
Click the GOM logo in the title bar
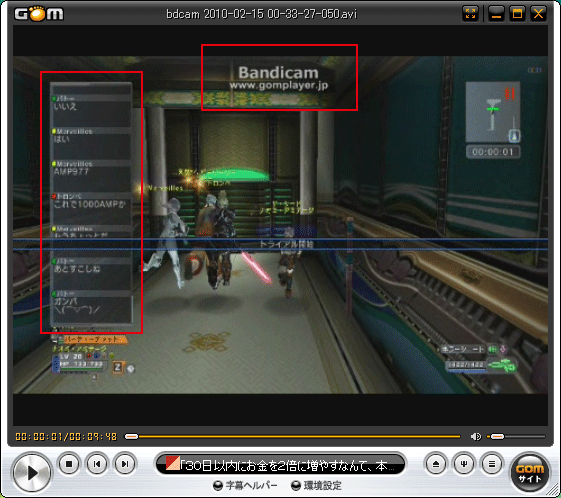[39, 14]
